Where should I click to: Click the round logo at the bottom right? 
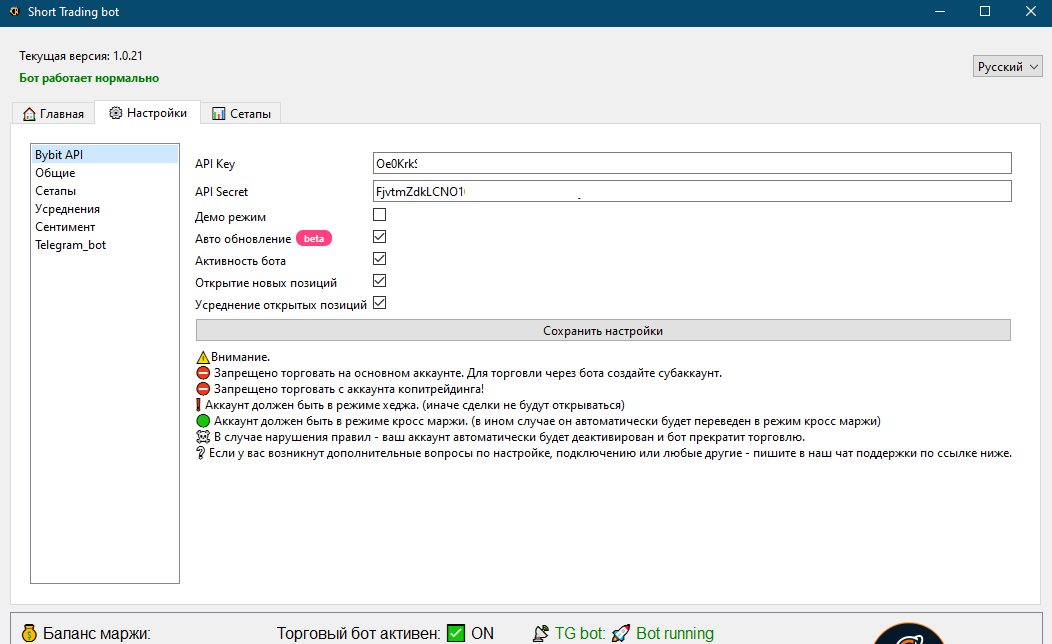click(908, 634)
